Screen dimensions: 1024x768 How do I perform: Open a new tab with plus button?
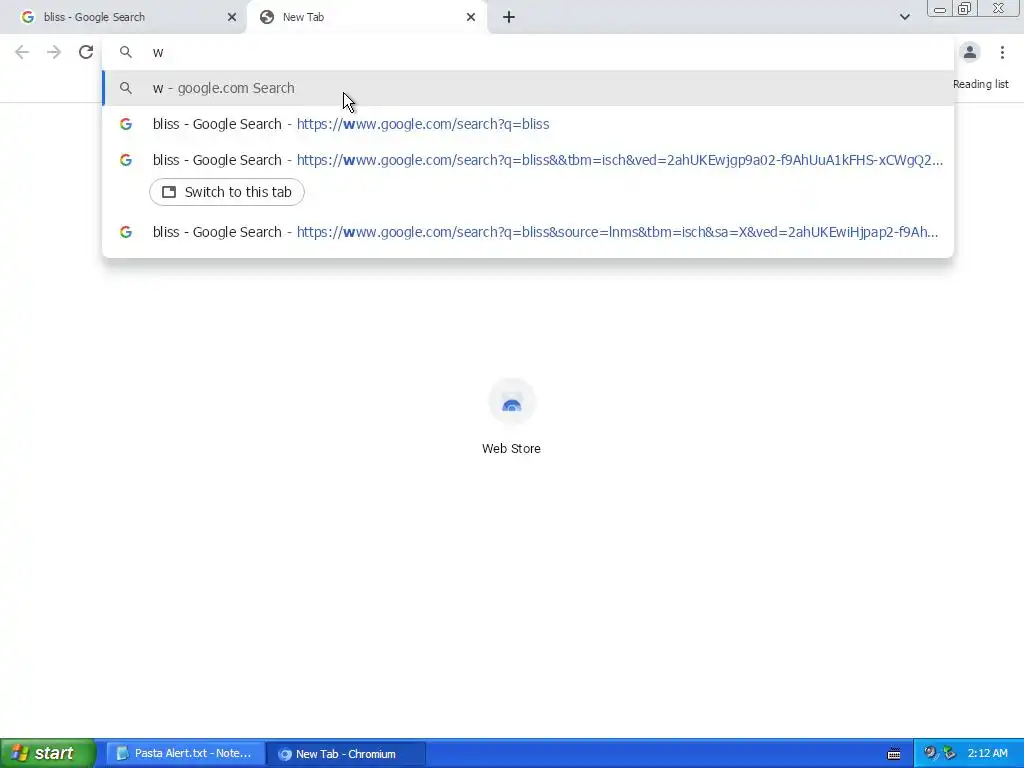509,17
